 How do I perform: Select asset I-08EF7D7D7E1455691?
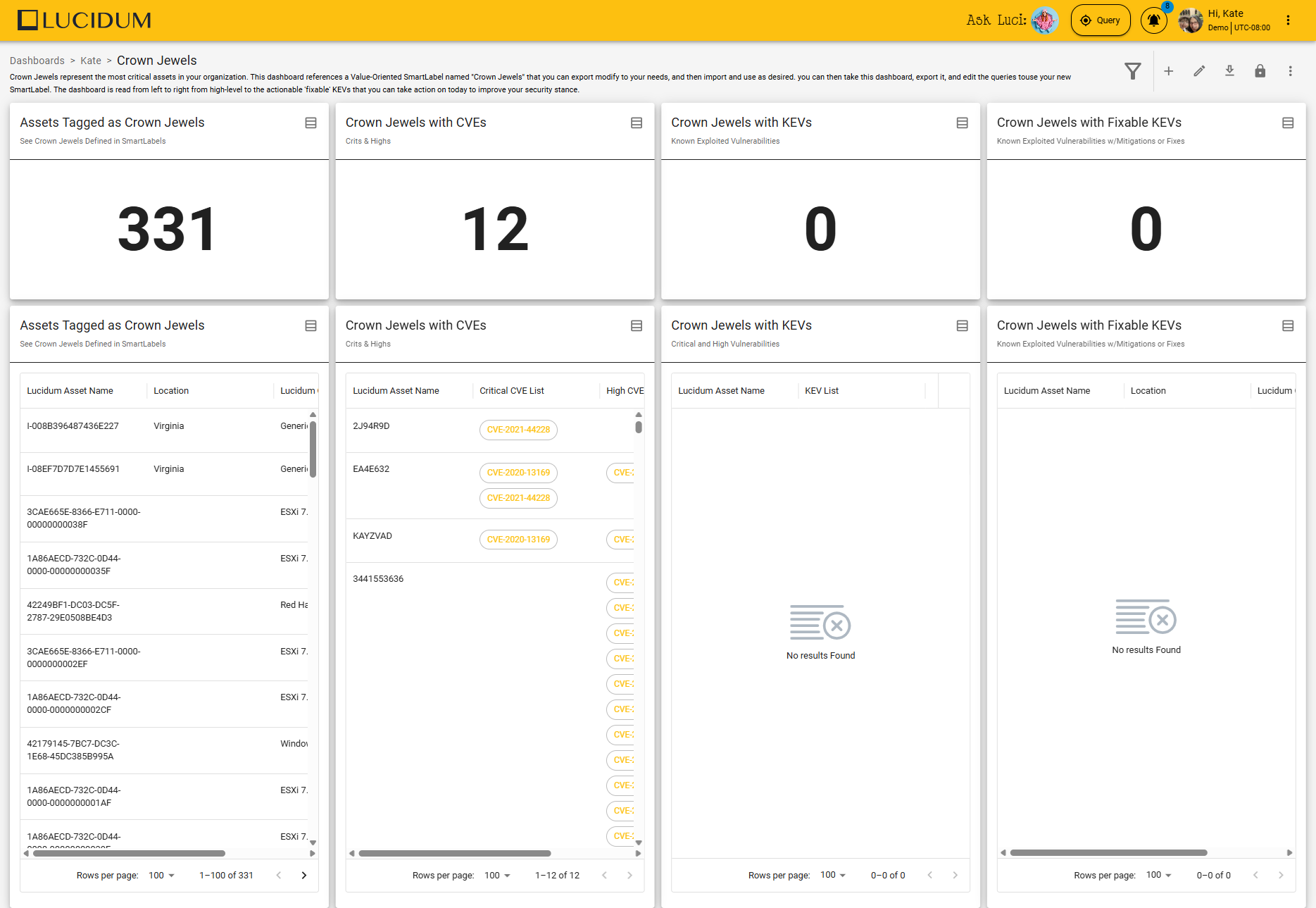[x=73, y=469]
